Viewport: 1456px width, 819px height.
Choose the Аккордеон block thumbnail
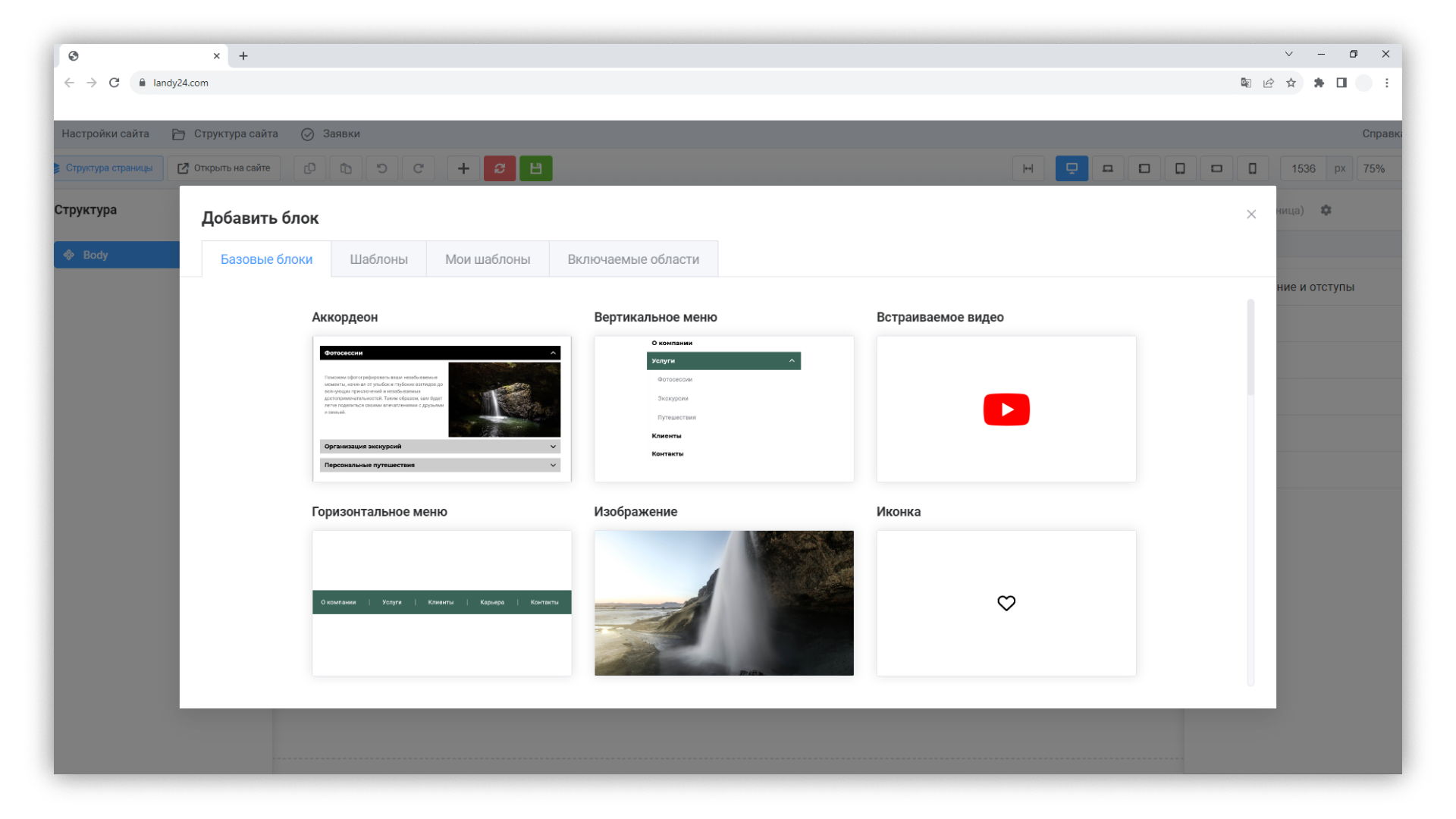point(441,409)
